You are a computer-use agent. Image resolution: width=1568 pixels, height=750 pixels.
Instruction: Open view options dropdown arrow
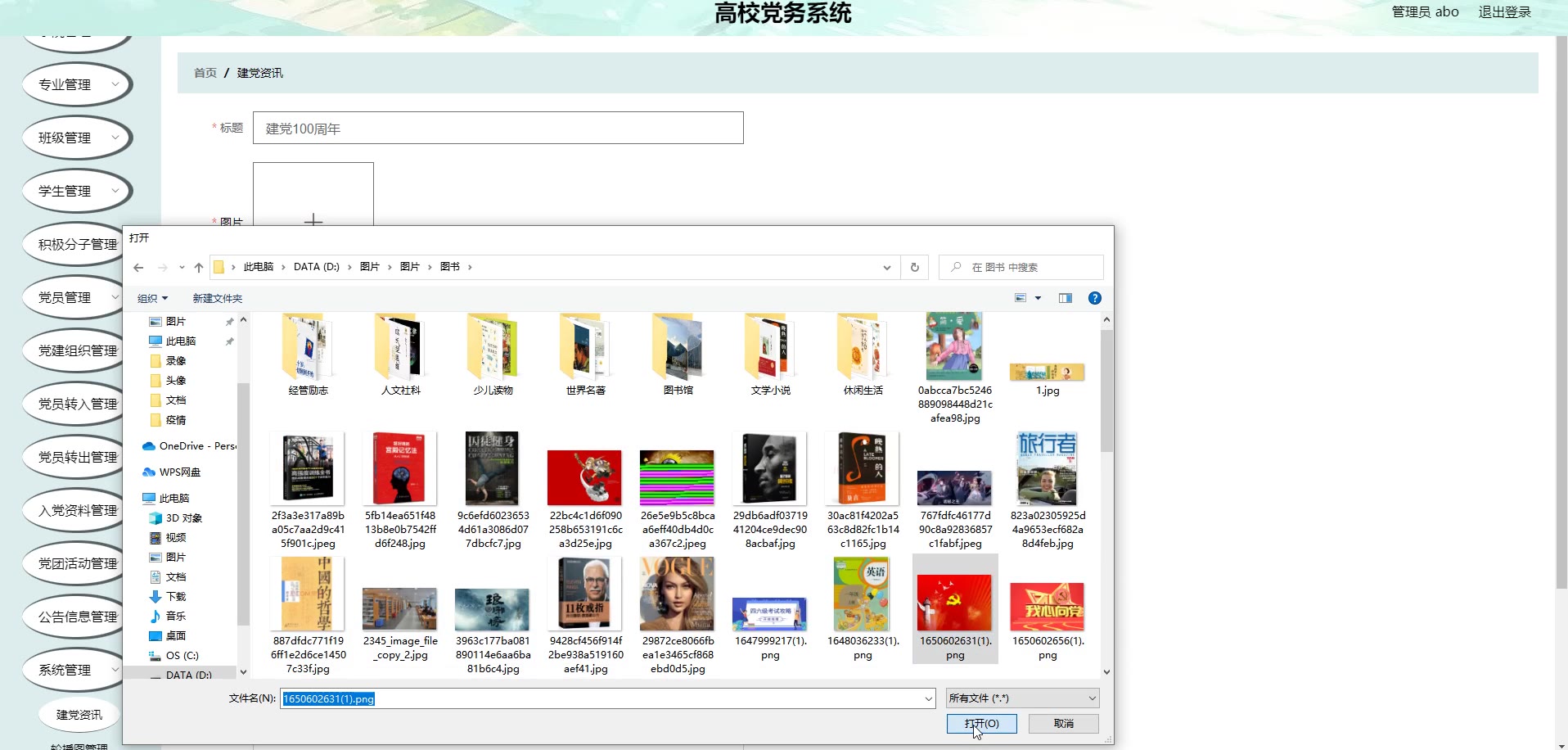click(1039, 298)
